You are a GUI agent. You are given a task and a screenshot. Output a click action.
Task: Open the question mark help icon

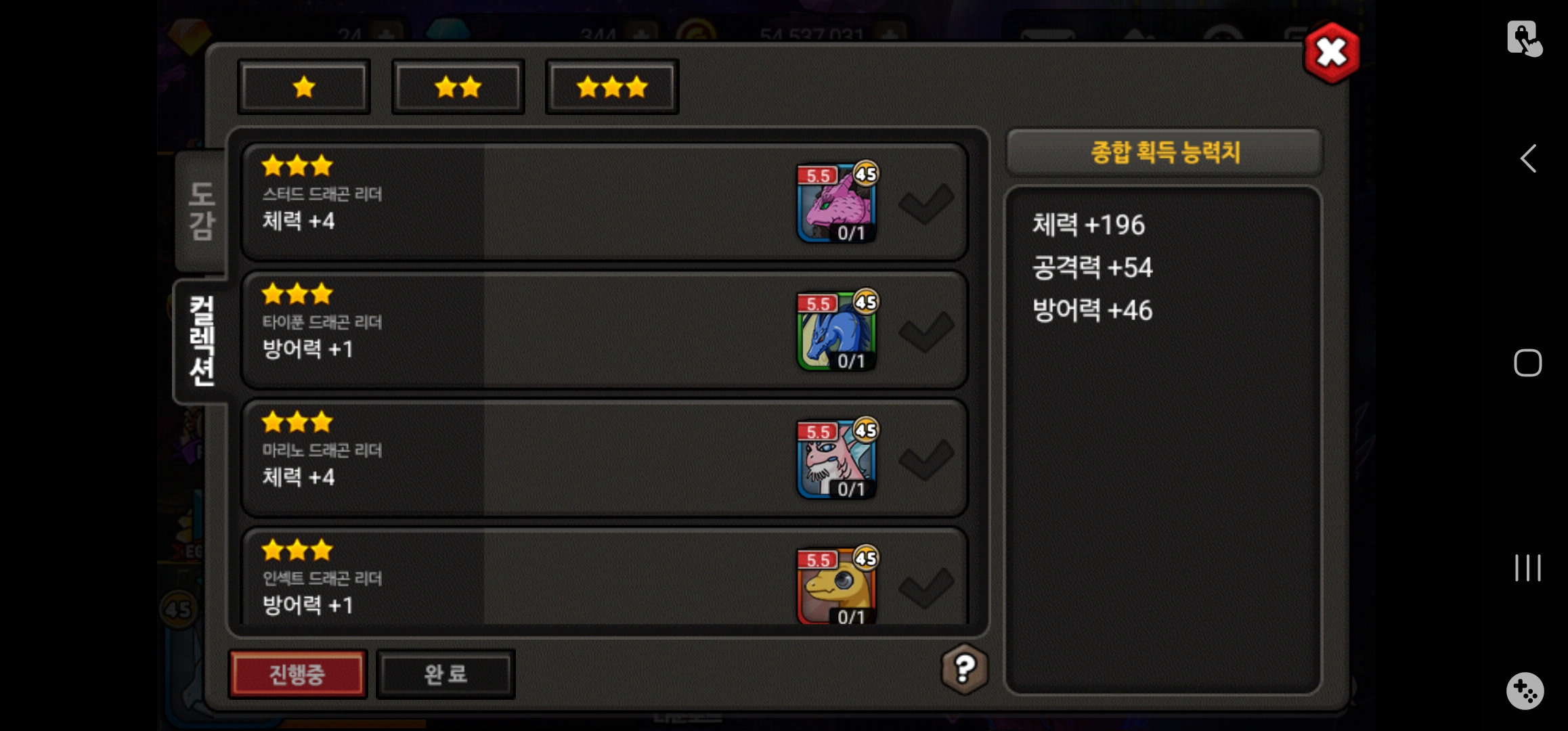964,669
